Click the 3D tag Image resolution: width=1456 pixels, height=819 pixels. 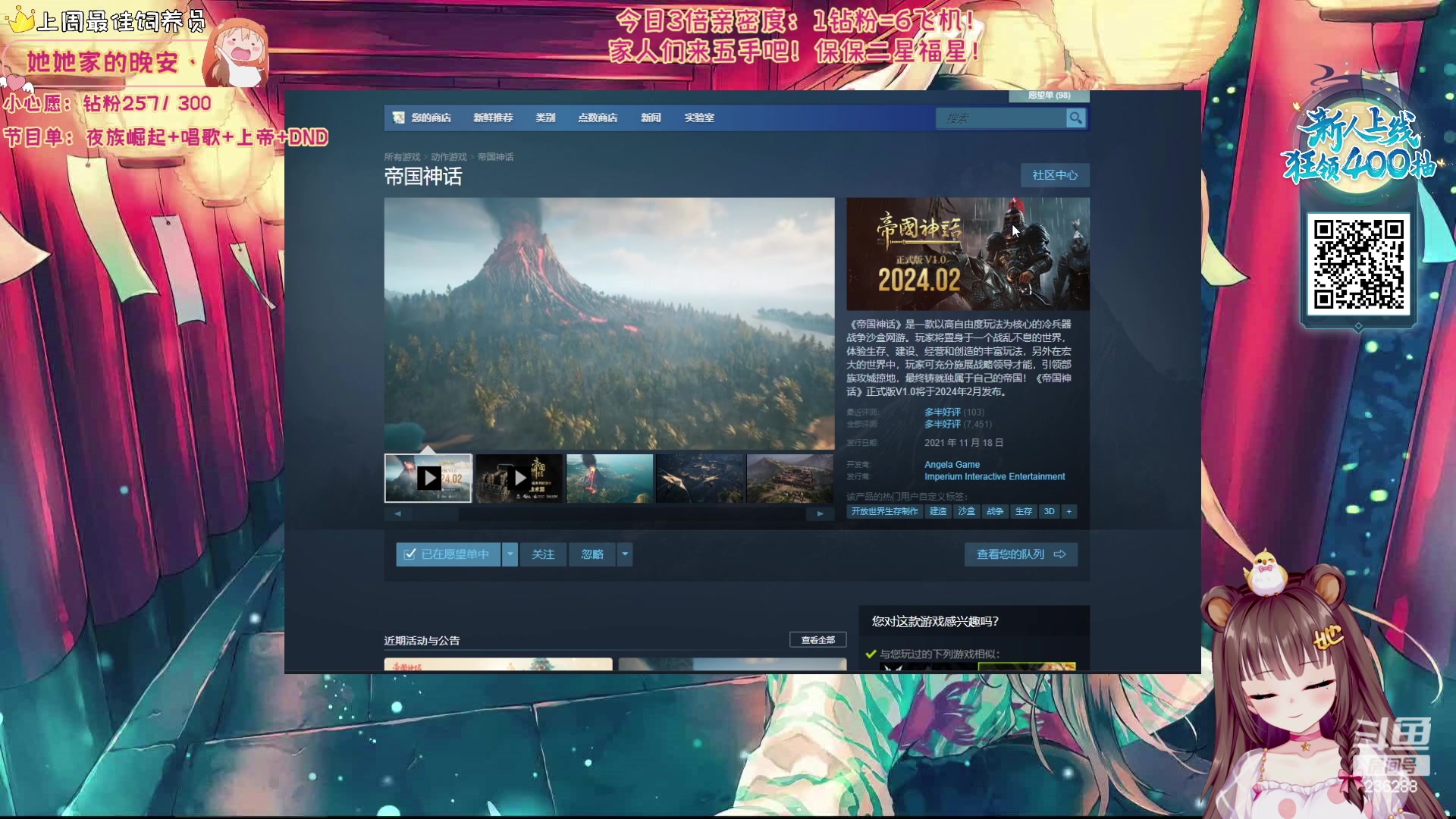[x=1050, y=512]
